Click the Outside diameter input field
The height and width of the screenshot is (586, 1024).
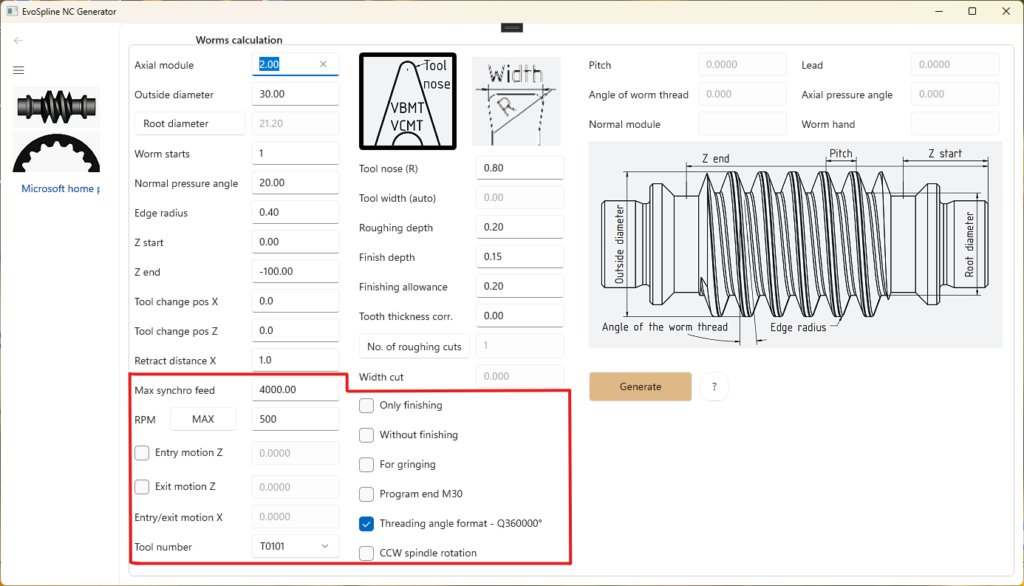coord(295,95)
